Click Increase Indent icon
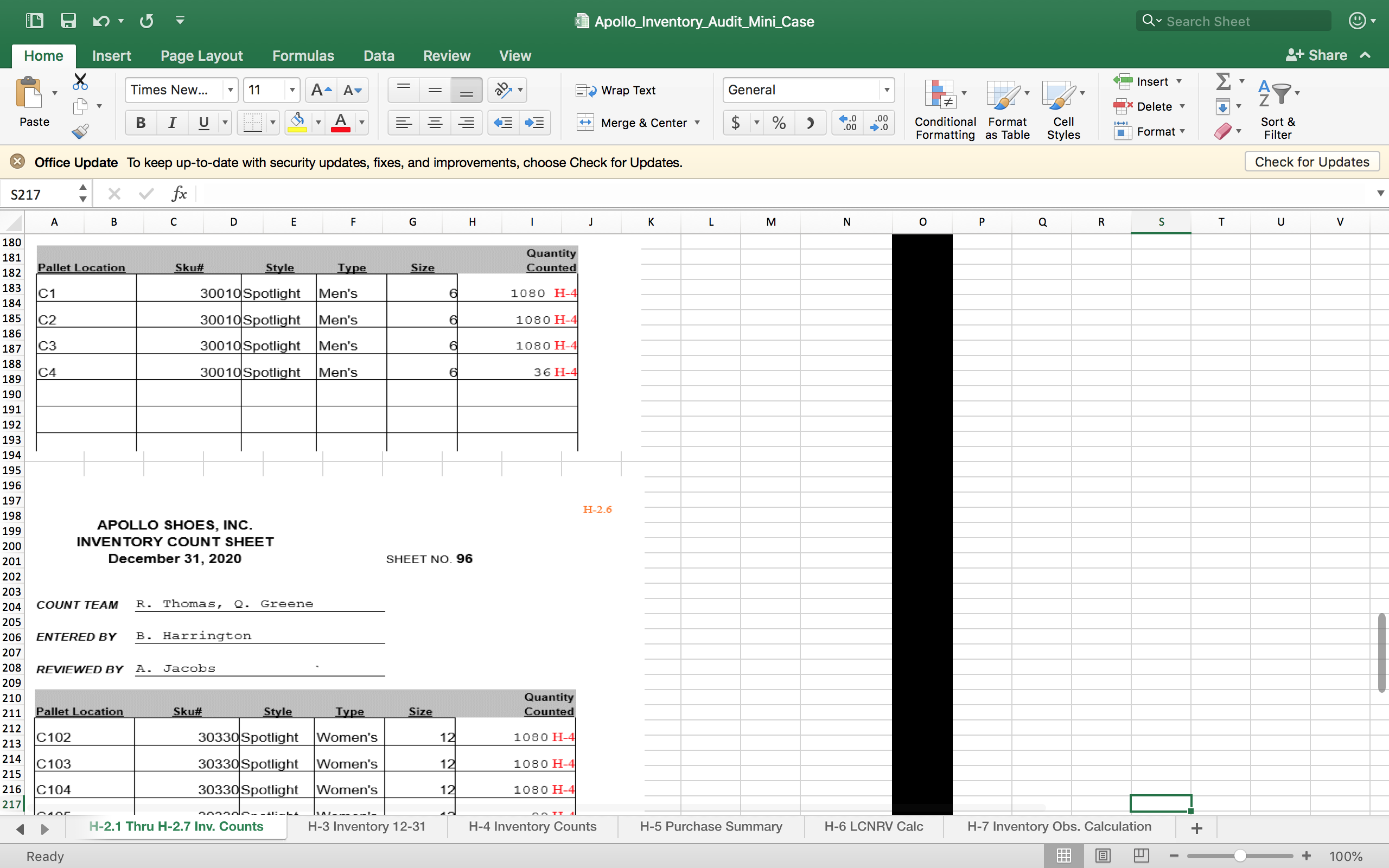Screen dimensions: 1389x868 534,122
